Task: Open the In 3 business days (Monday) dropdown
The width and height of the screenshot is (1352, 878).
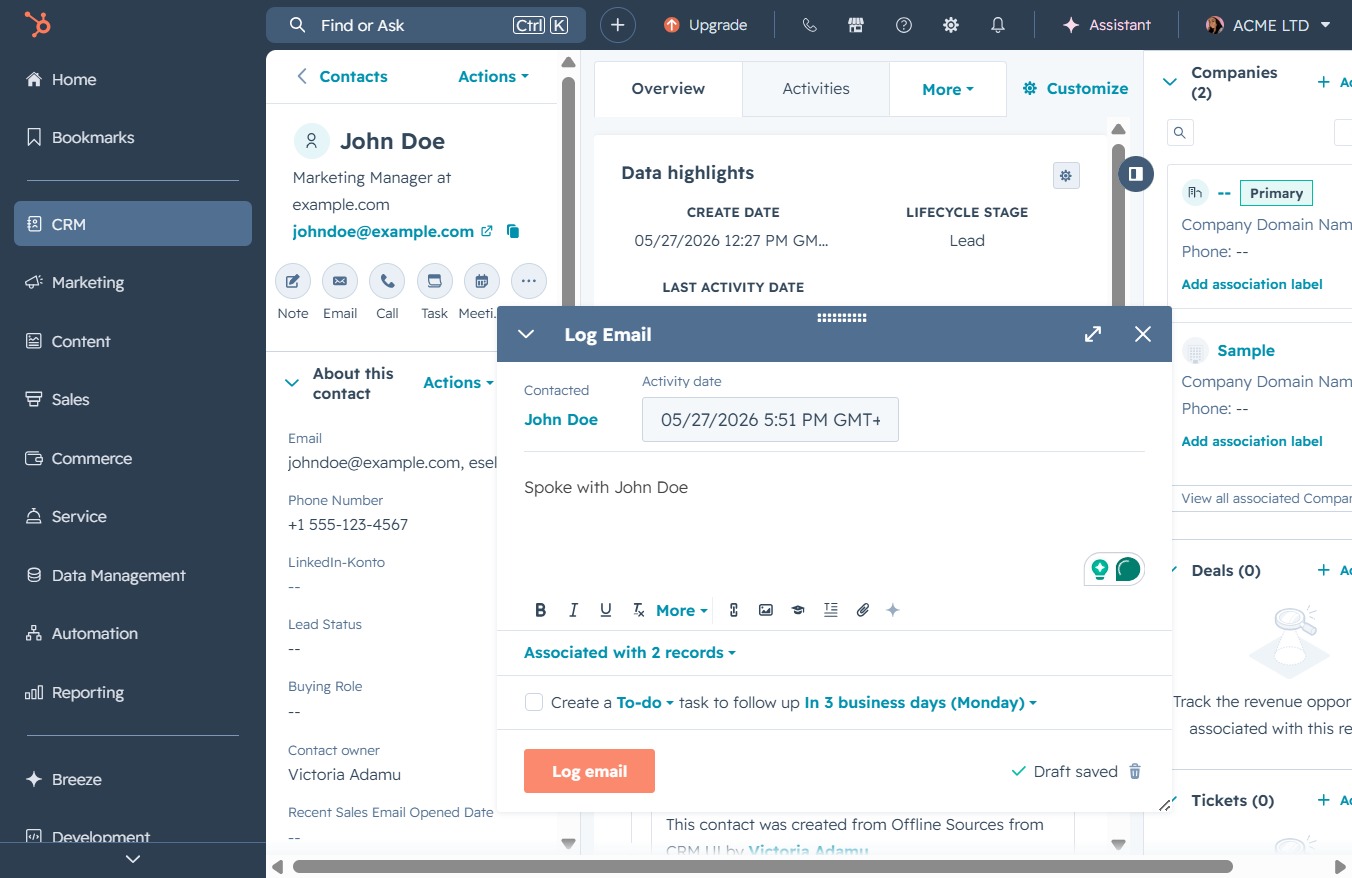Action: coord(920,702)
